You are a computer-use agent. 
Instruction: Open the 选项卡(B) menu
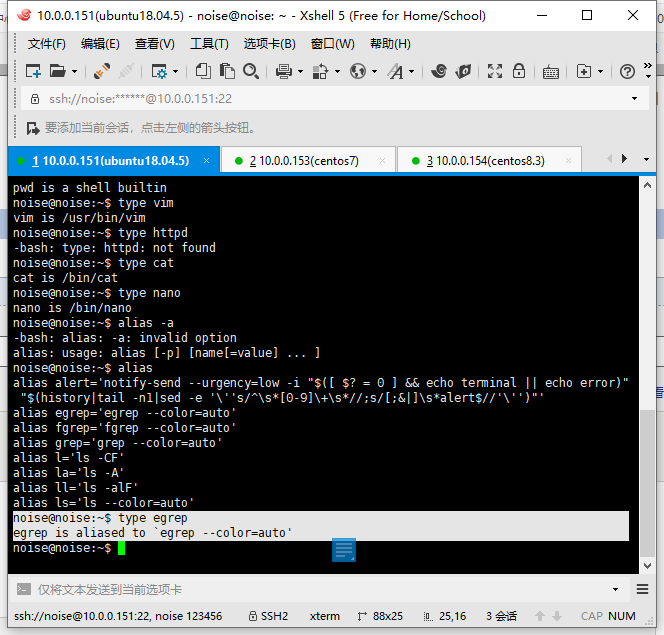269,44
